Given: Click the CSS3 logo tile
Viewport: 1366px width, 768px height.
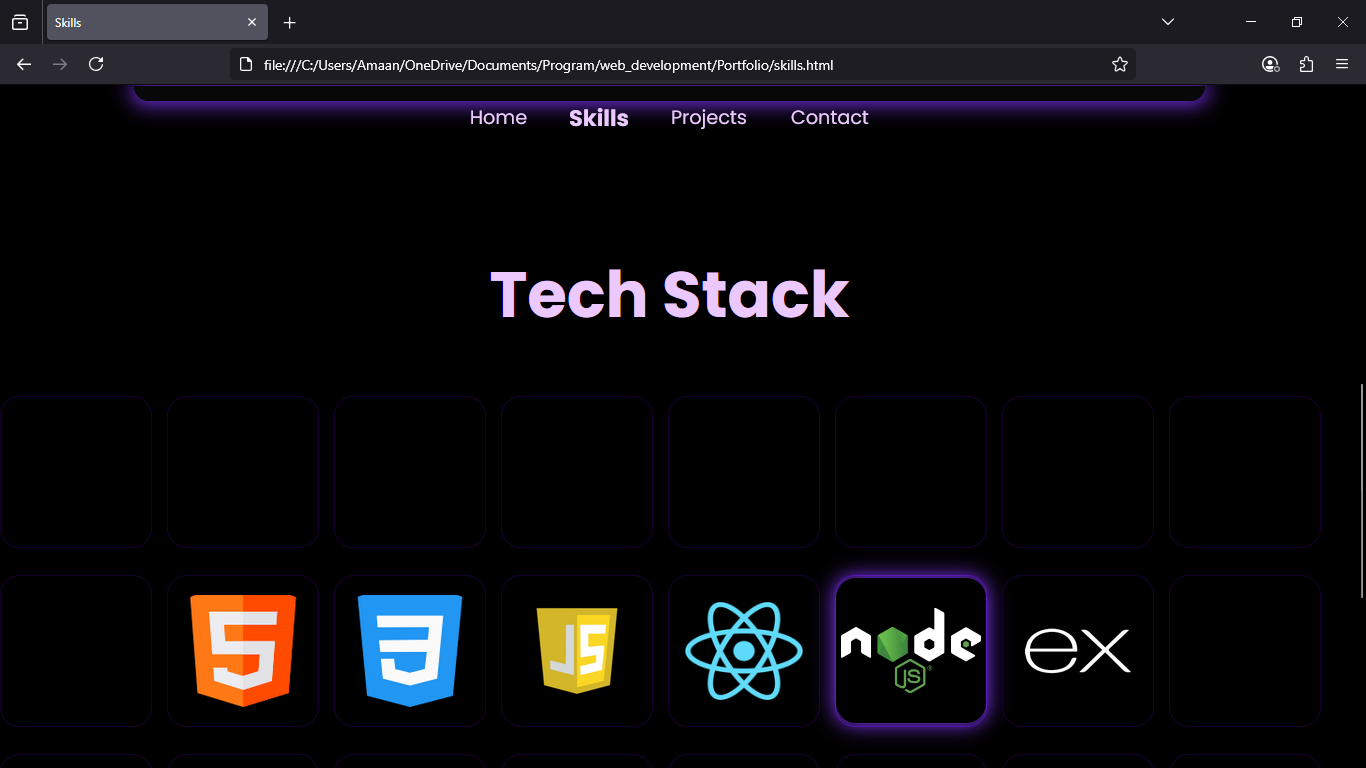Looking at the screenshot, I should click(x=410, y=650).
